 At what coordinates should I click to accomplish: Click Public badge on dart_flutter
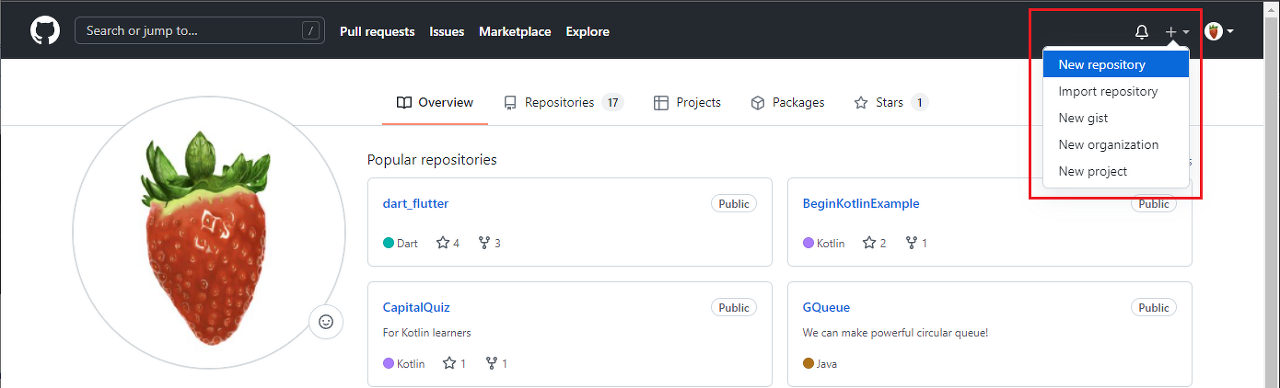(734, 203)
